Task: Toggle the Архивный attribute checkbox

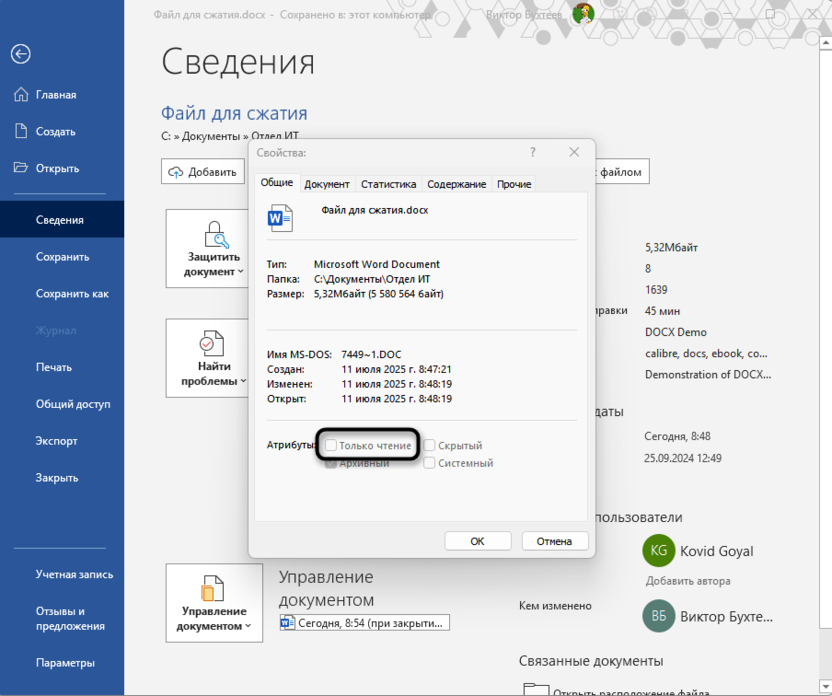Action: [x=331, y=463]
